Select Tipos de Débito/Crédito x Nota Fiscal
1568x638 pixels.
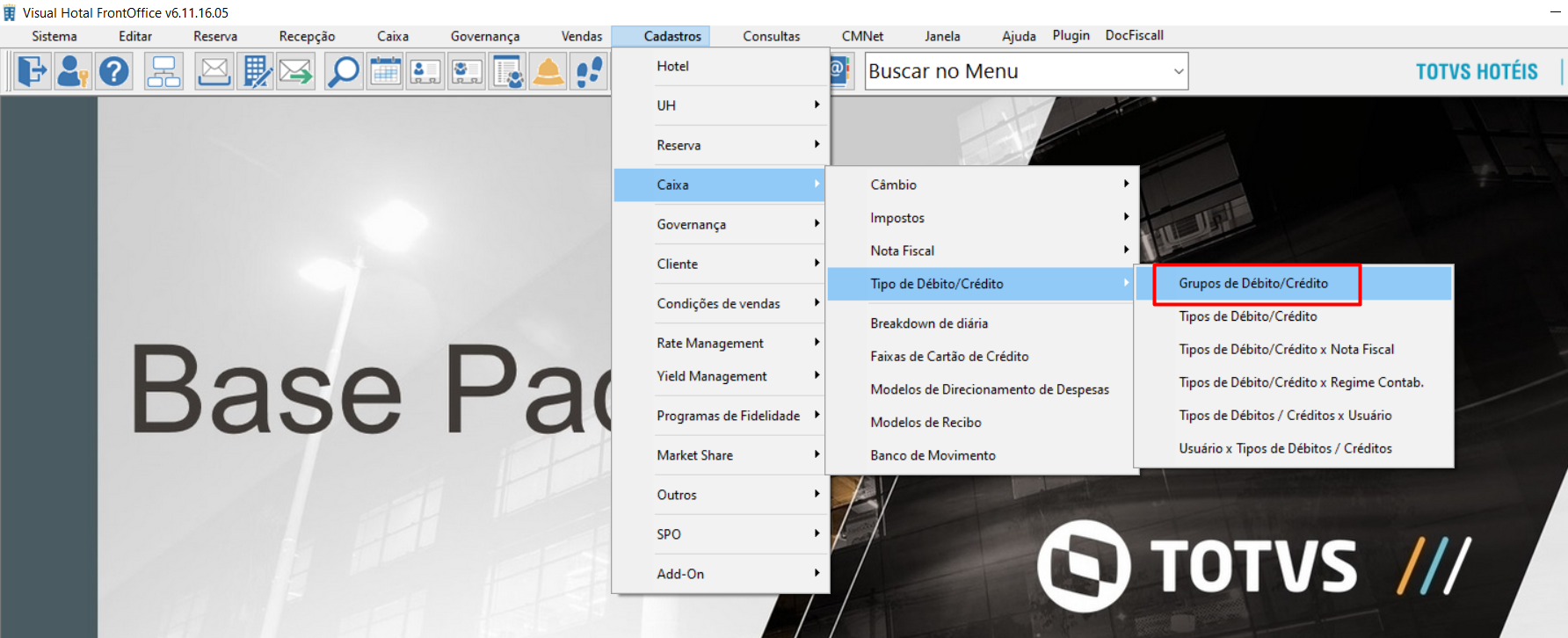pos(1294,349)
